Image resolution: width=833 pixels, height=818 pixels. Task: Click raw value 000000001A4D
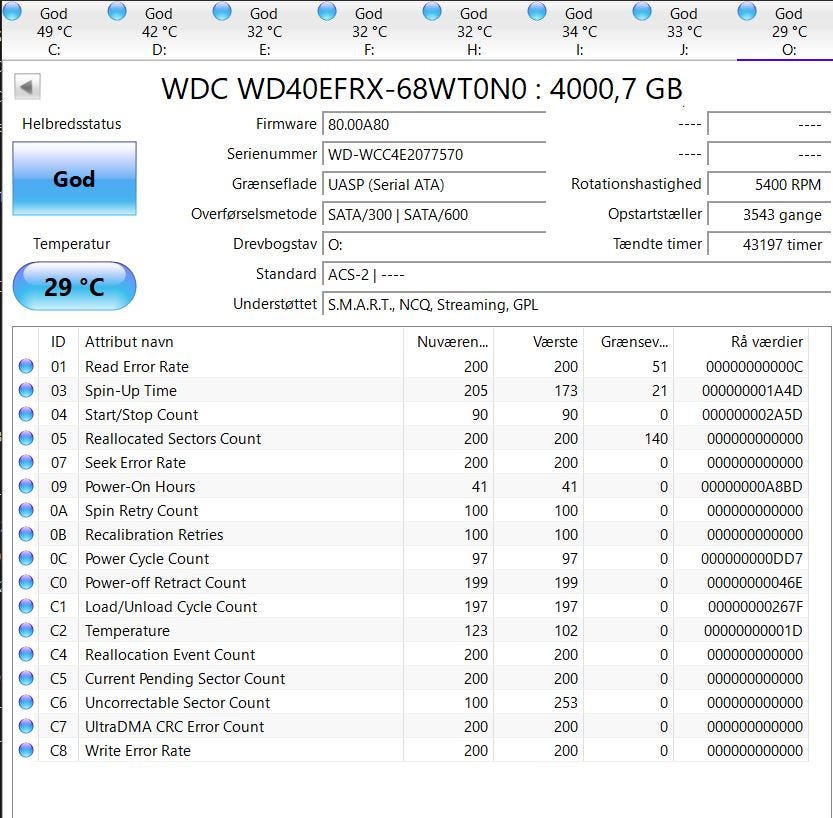[x=752, y=390]
